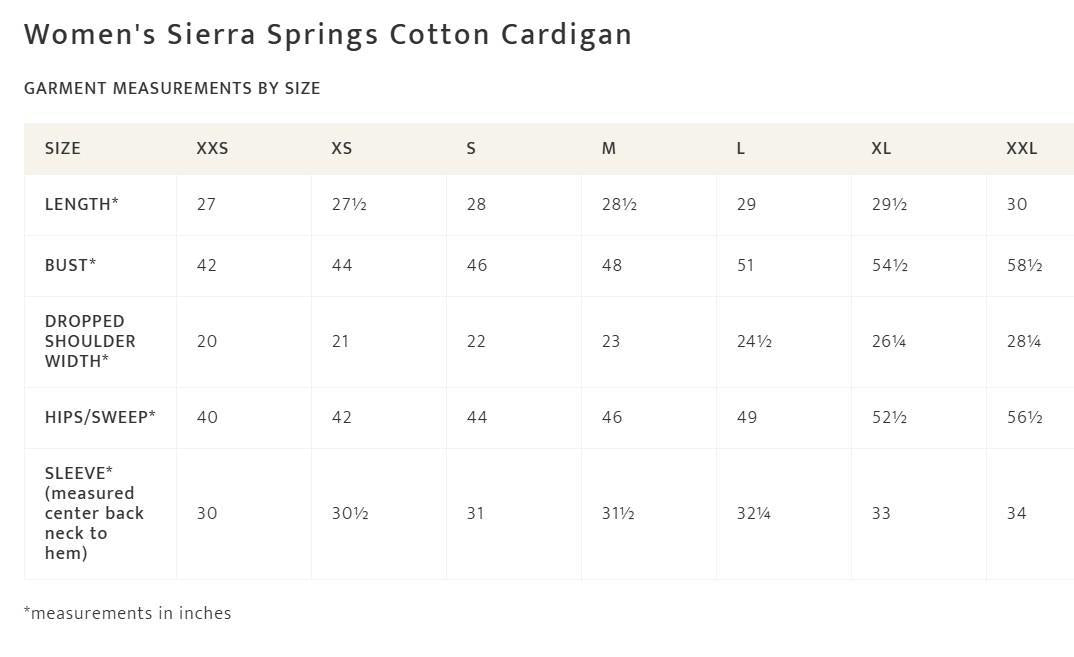Image resolution: width=1074 pixels, height=657 pixels.
Task: Select the GARMENT MEASUREMENTS BY SIZE heading
Action: (172, 88)
